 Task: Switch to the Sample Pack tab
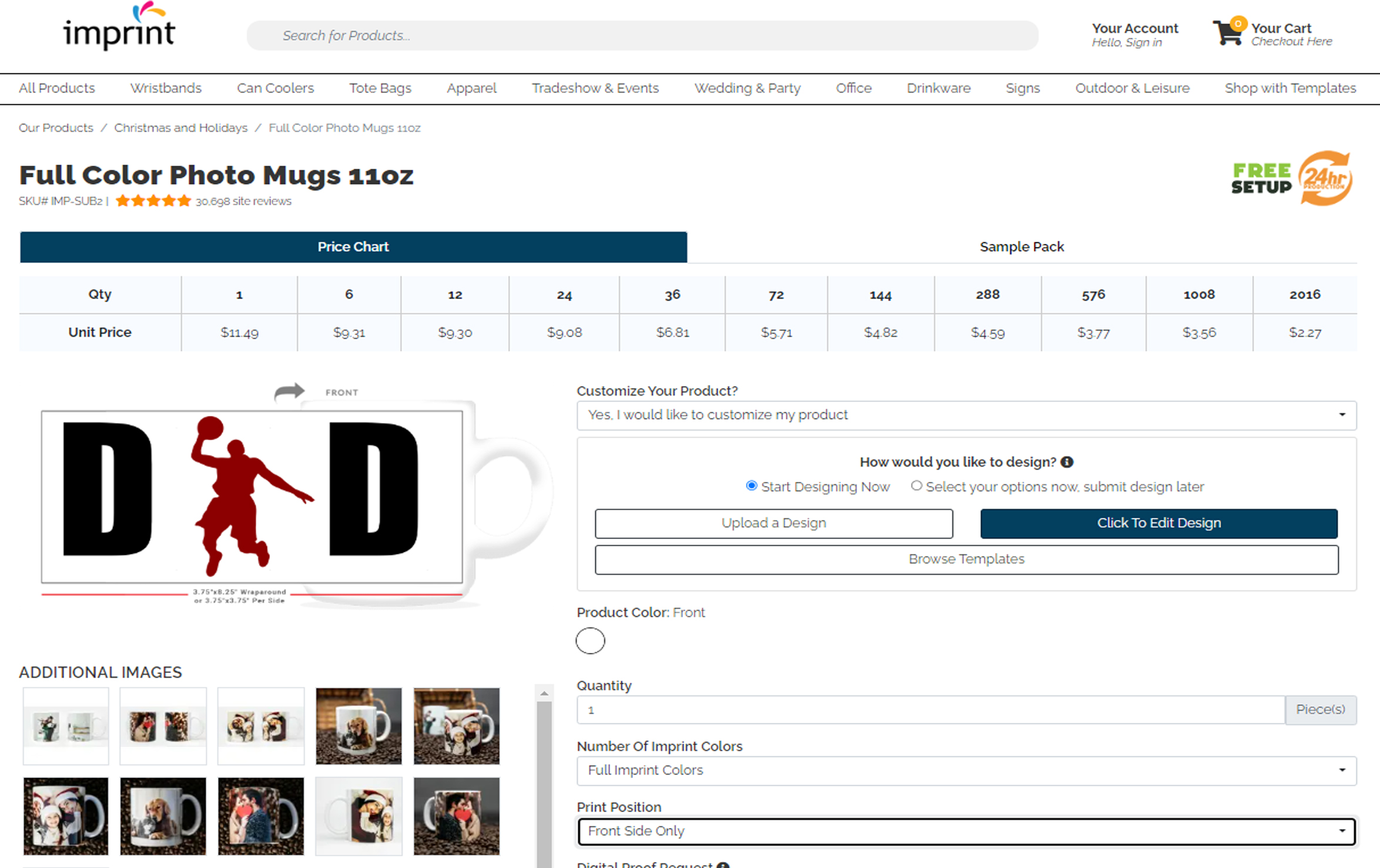click(1021, 247)
